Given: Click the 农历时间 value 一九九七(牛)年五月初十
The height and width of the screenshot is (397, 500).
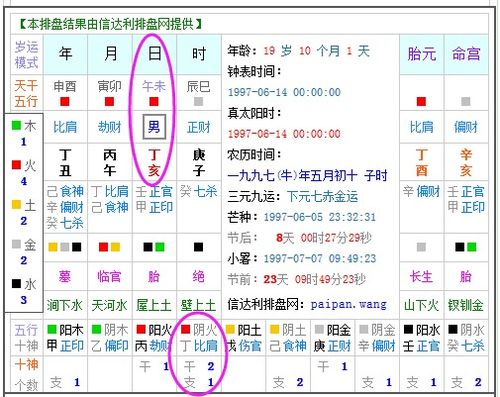Looking at the screenshot, I should (x=292, y=175).
